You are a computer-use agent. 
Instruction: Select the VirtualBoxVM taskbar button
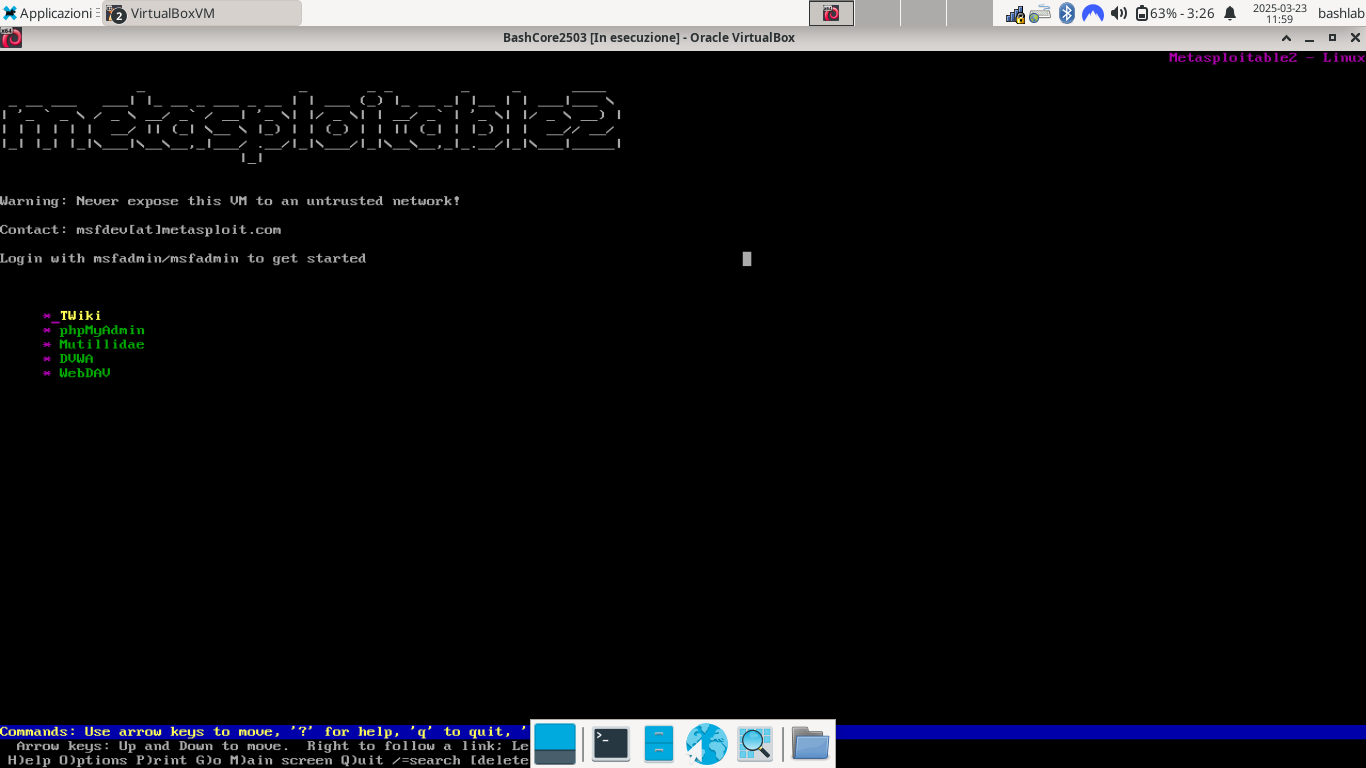point(202,13)
